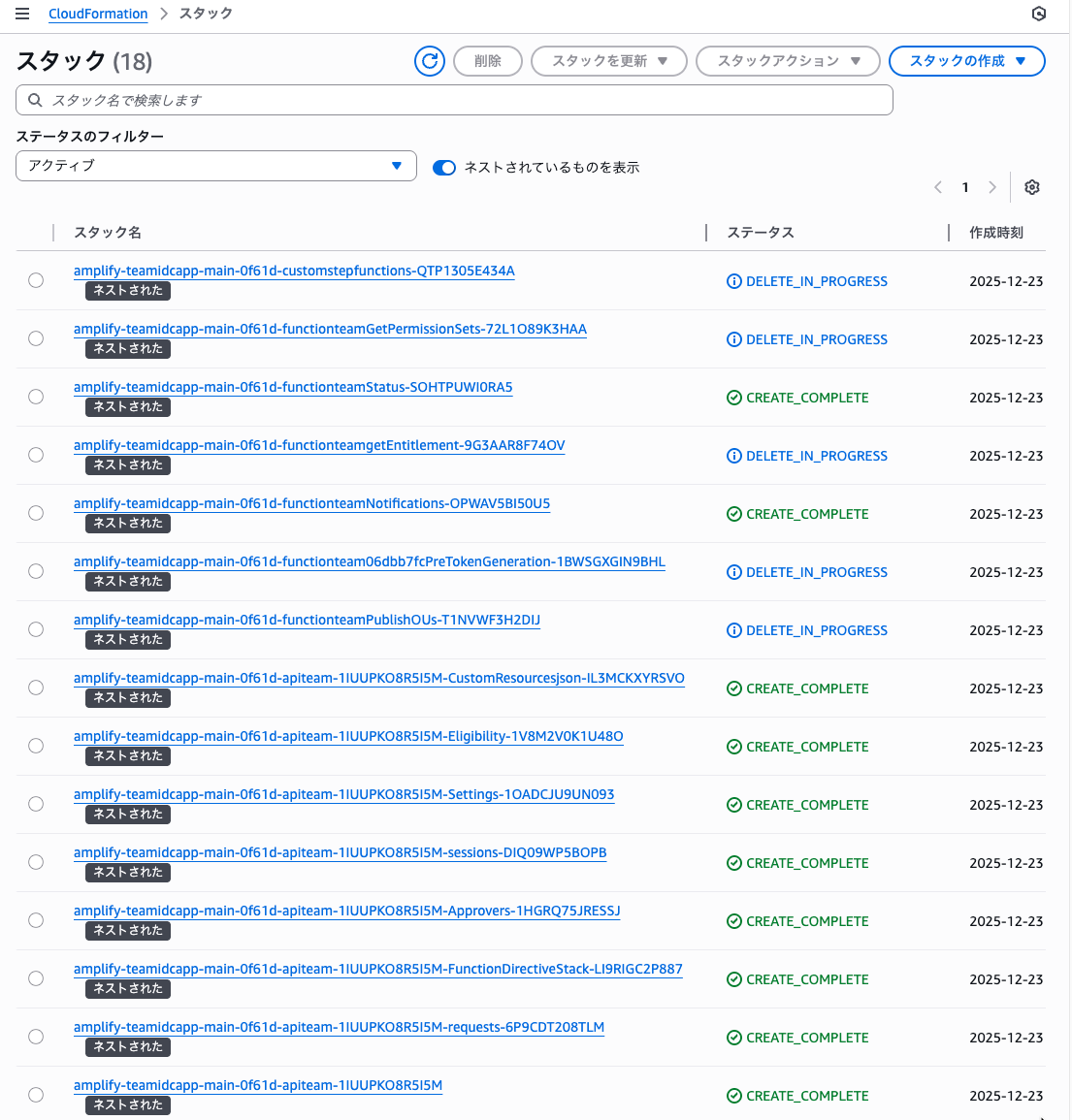Image resolution: width=1072 pixels, height=1120 pixels.
Task: Click the 削除 button
Action: coord(488,61)
